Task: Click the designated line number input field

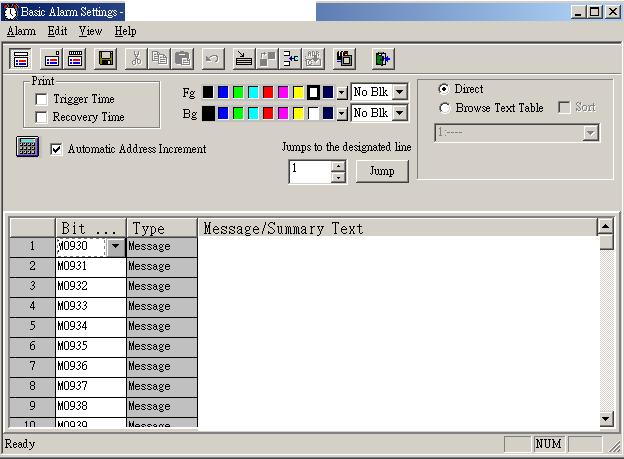Action: 309,171
